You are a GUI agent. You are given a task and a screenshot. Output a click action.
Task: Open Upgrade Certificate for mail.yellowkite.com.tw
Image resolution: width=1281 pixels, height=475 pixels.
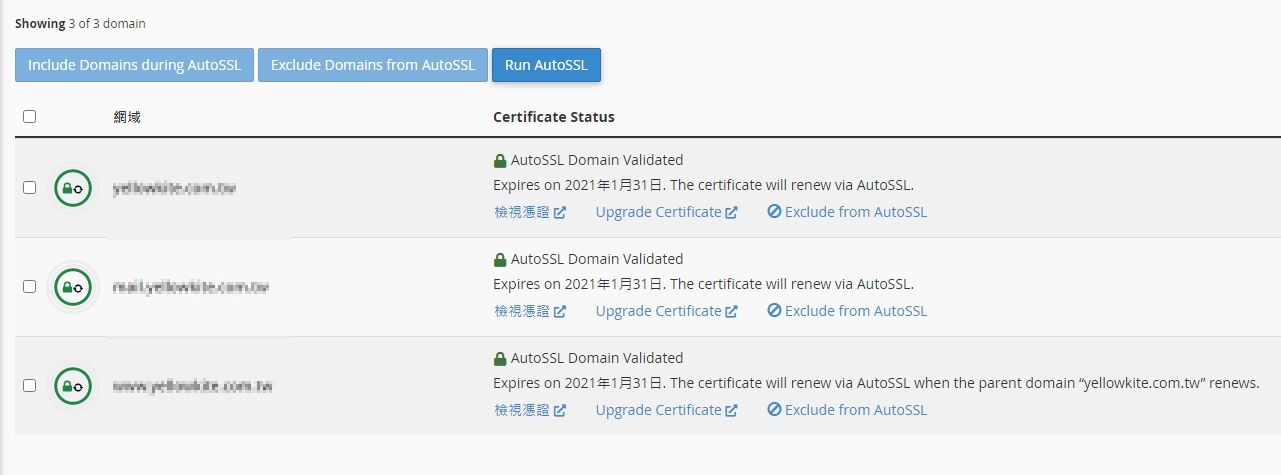[658, 311]
